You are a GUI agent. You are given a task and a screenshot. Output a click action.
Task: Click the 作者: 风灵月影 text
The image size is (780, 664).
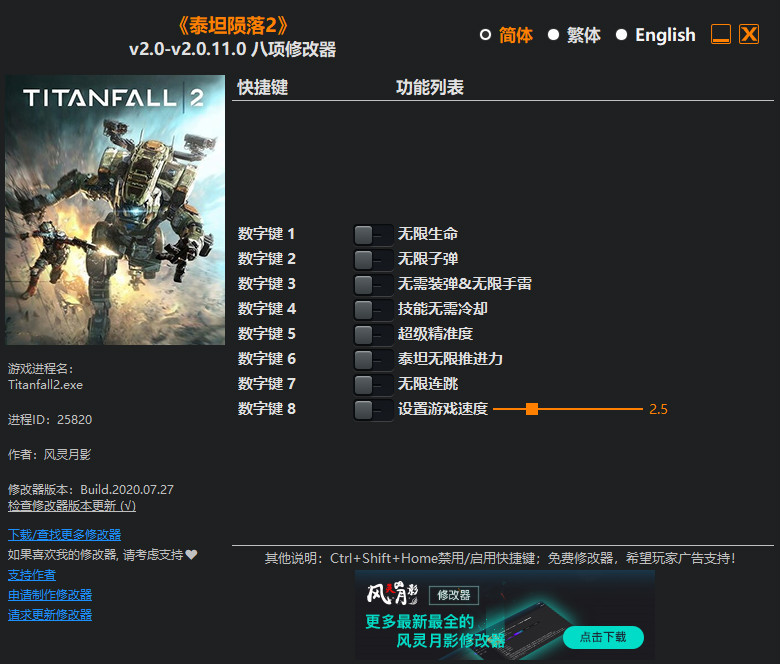(49, 455)
